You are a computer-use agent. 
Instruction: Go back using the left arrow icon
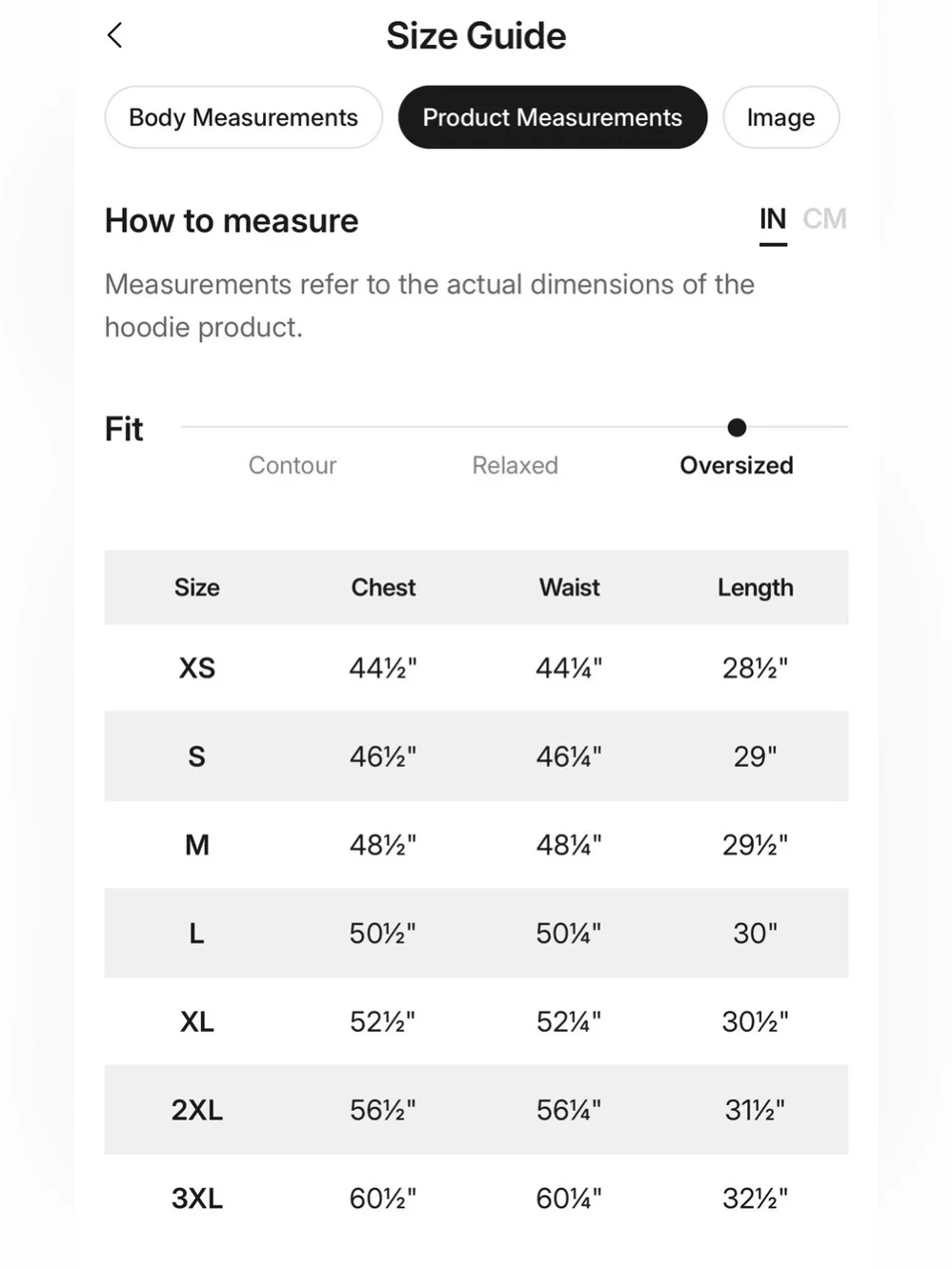114,36
